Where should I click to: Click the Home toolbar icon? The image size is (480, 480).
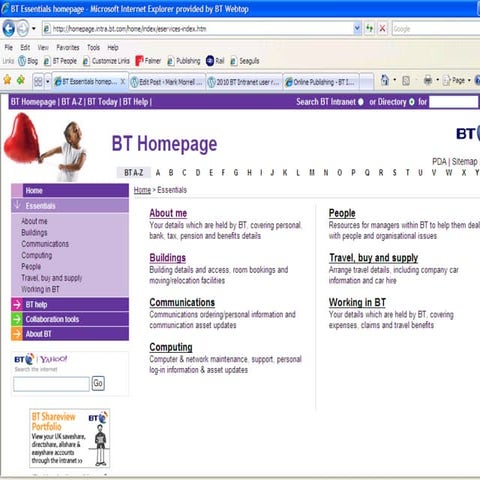click(385, 80)
